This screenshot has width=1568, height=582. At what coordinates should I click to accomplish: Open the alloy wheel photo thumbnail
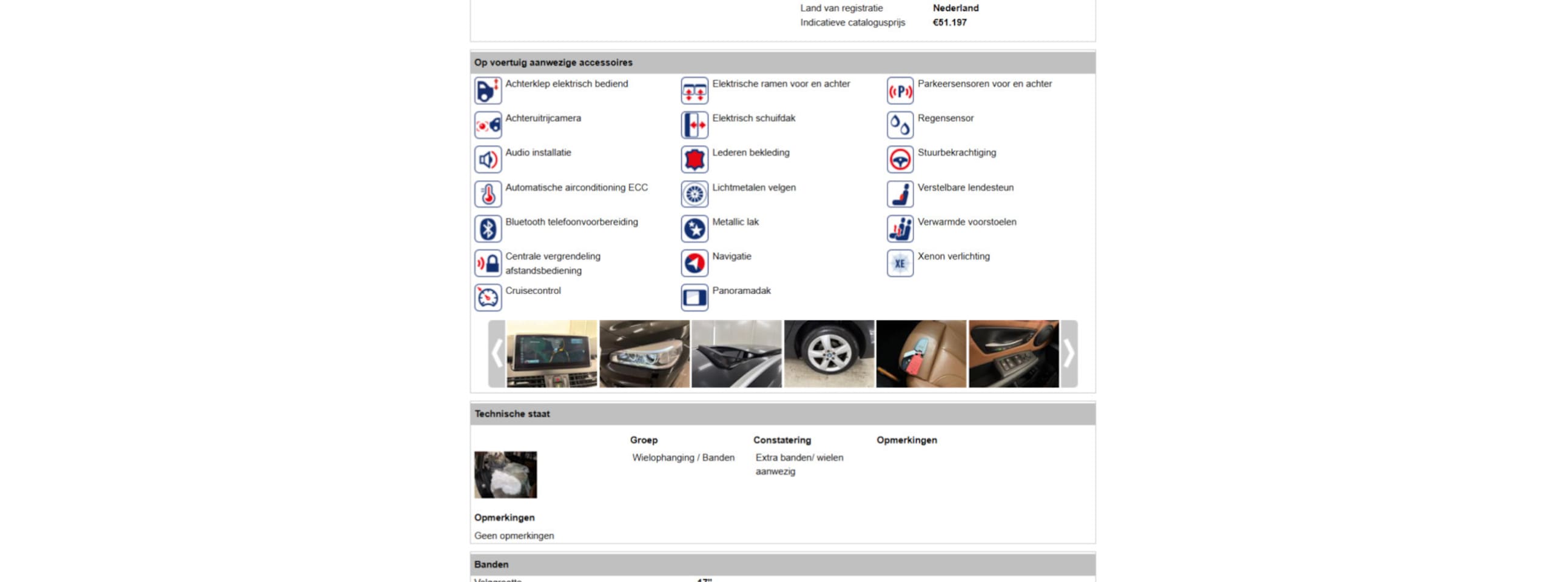829,354
